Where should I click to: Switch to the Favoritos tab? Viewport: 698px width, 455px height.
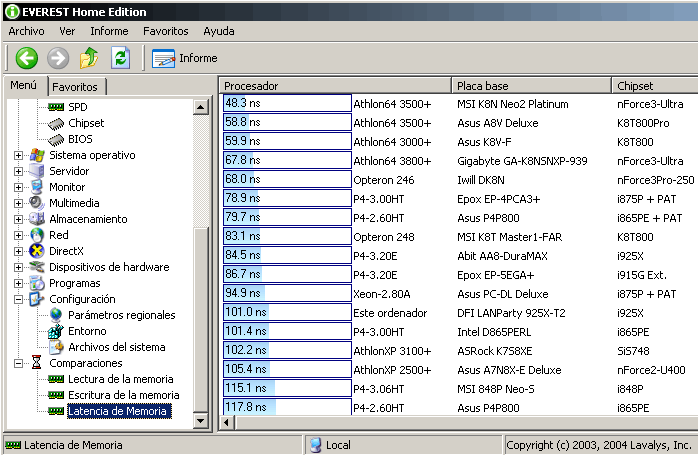[75, 87]
